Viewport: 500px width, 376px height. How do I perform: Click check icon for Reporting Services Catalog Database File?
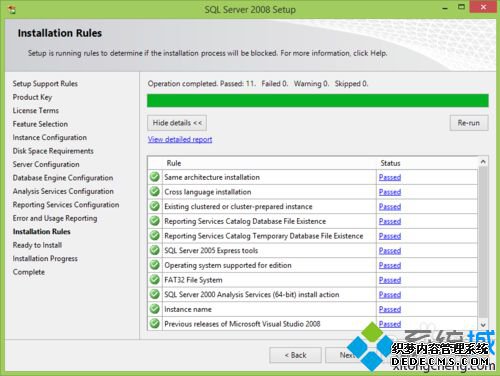(155, 221)
